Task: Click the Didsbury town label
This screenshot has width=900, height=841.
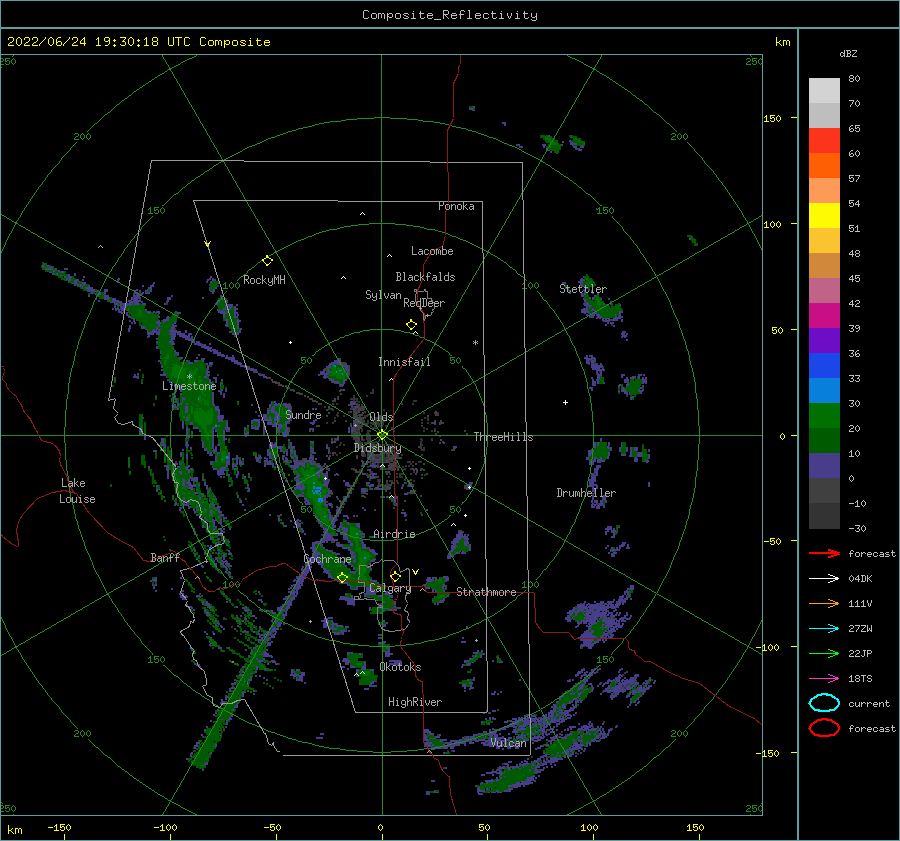Action: 378,448
